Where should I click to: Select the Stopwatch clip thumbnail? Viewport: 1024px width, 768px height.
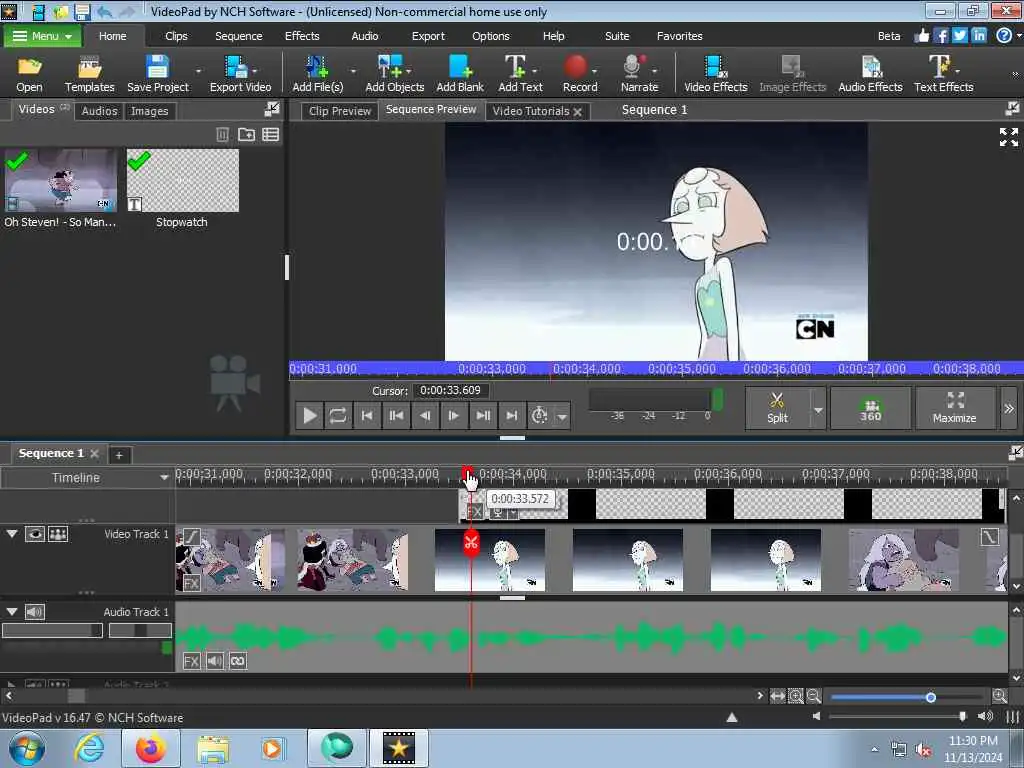183,180
